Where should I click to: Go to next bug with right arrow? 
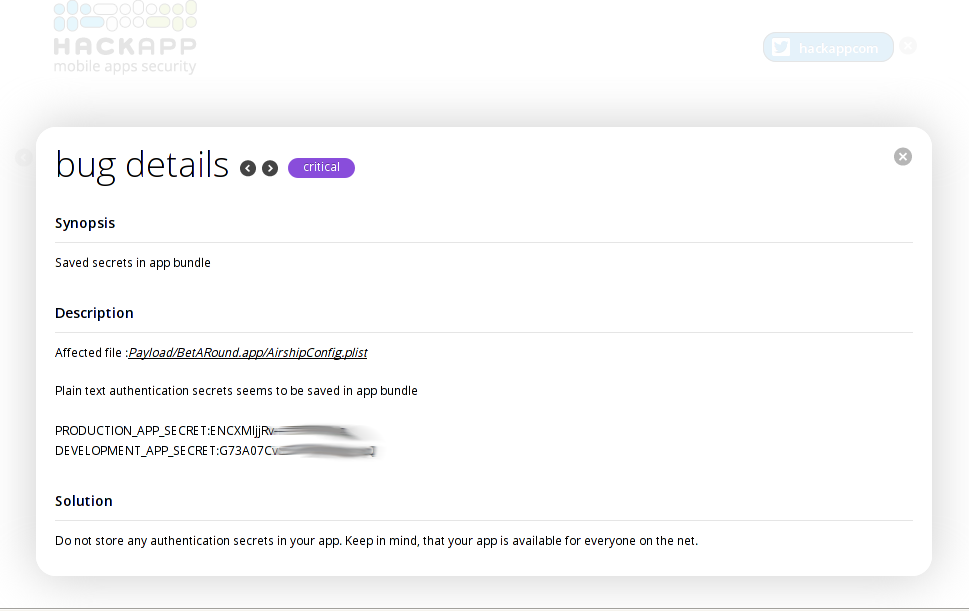click(x=270, y=168)
